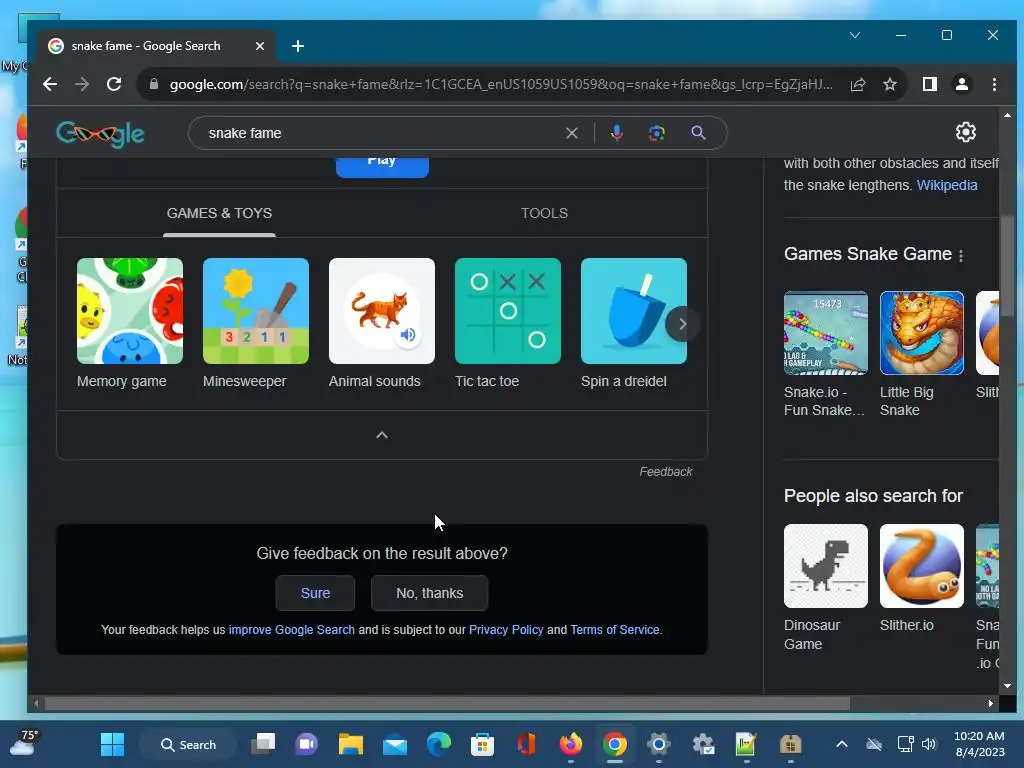
Task: Start search by voice microphone
Action: (x=616, y=133)
